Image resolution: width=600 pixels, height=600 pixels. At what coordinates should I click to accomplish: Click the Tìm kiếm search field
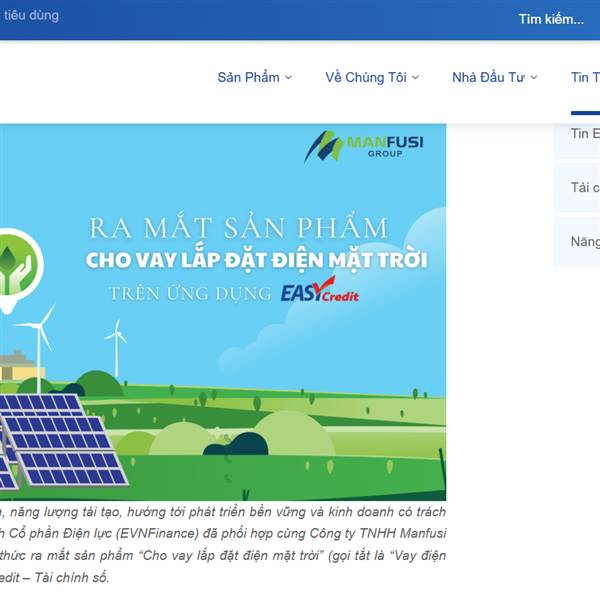[x=551, y=19]
